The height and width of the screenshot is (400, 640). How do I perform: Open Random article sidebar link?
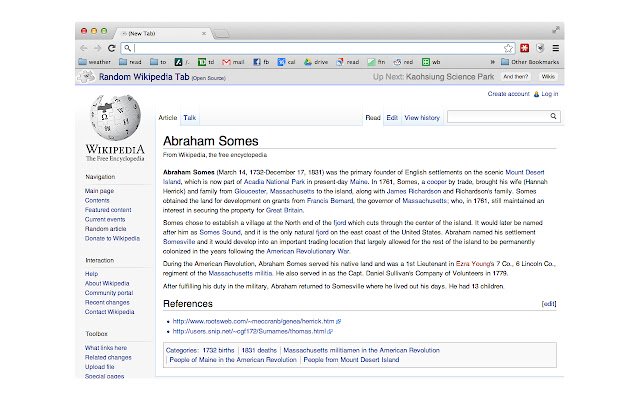click(x=105, y=229)
